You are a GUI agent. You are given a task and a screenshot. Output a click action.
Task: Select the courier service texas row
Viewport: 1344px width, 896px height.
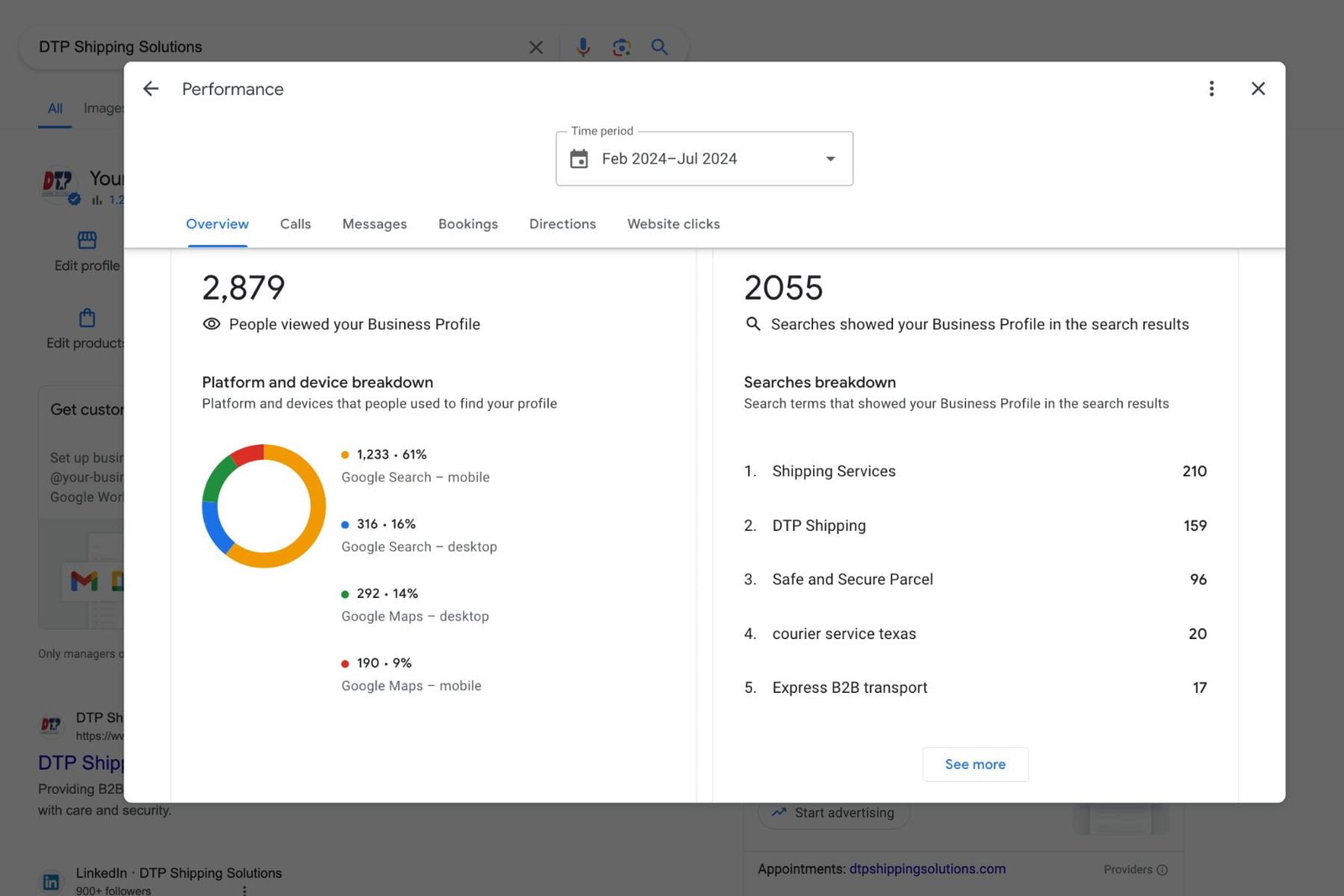click(975, 634)
